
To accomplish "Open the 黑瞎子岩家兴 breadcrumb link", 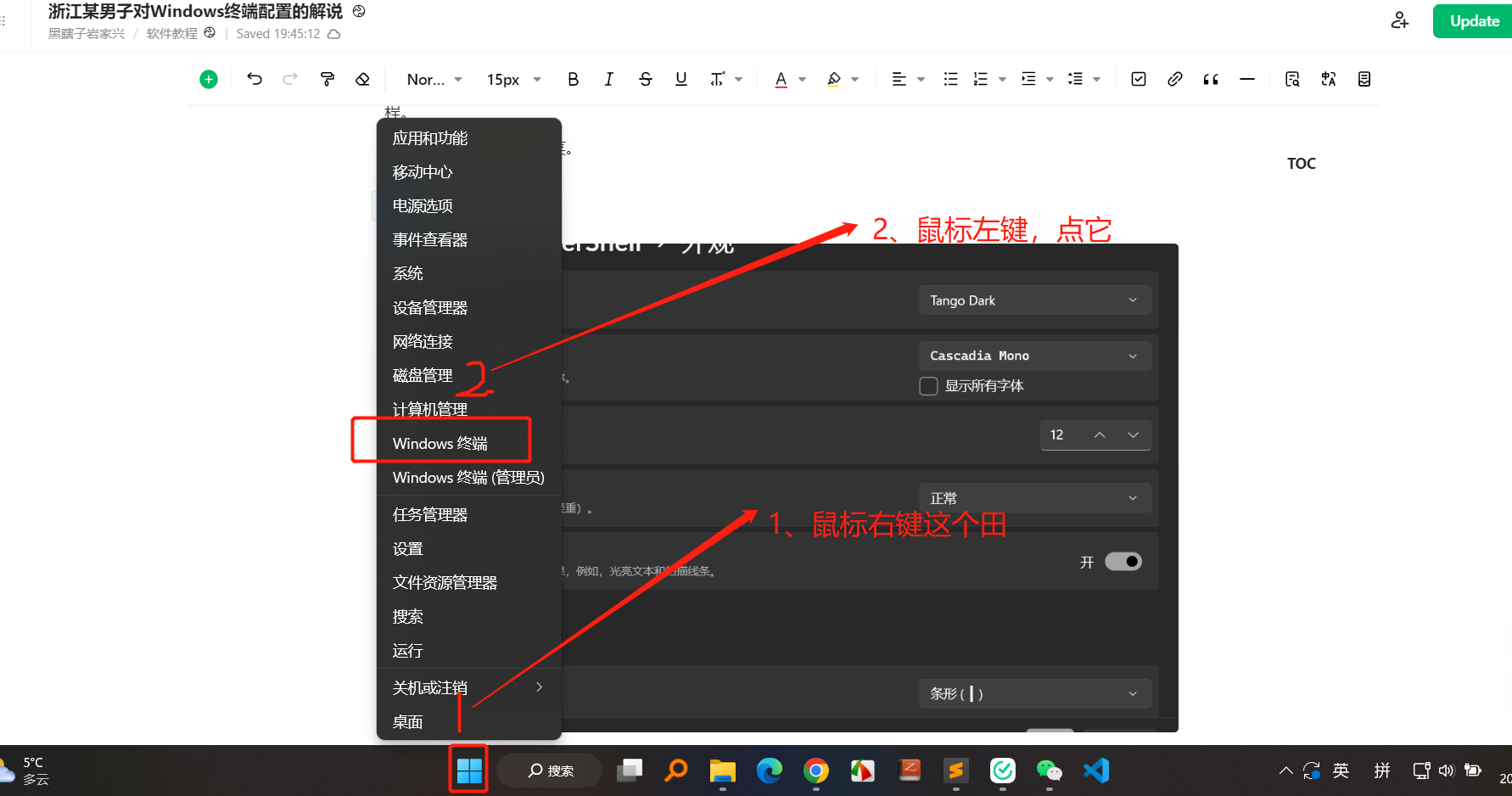I will tap(87, 34).
